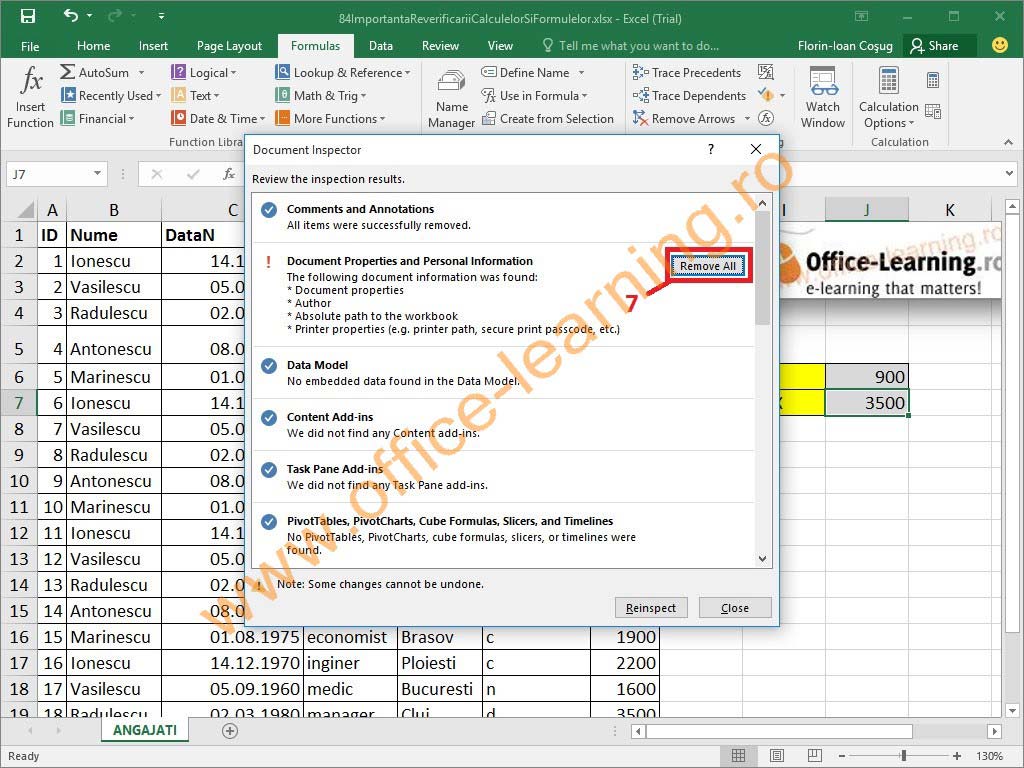Click the Recently Used star icon
The width and height of the screenshot is (1024, 768).
coord(68,95)
